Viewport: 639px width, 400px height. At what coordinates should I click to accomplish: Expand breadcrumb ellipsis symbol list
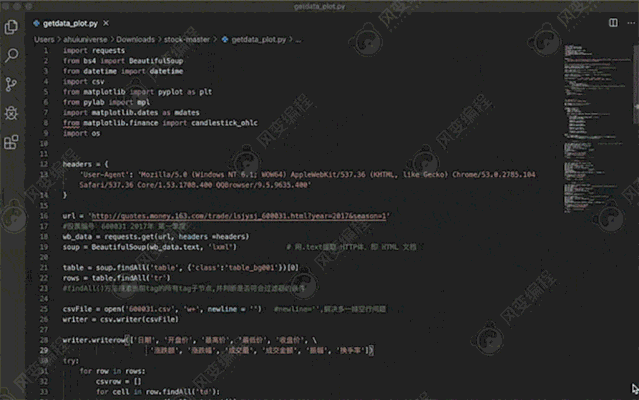pos(298,40)
